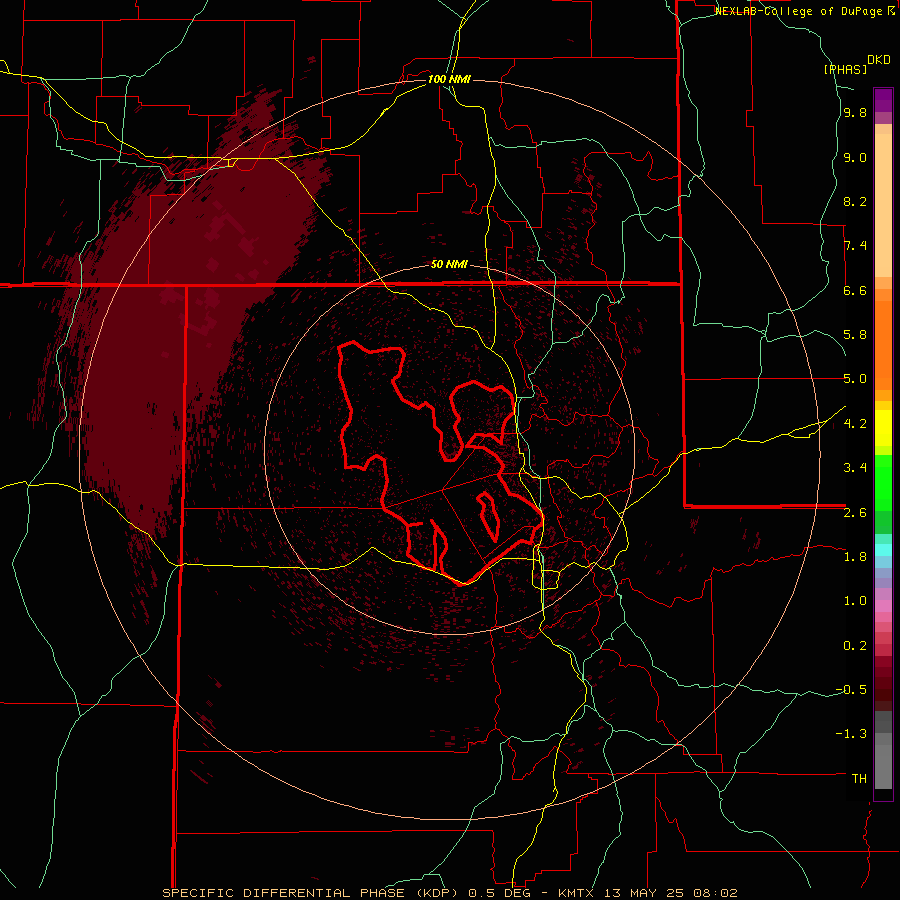Click the NEXLAB-College of DuPage credit text

click(800, 11)
